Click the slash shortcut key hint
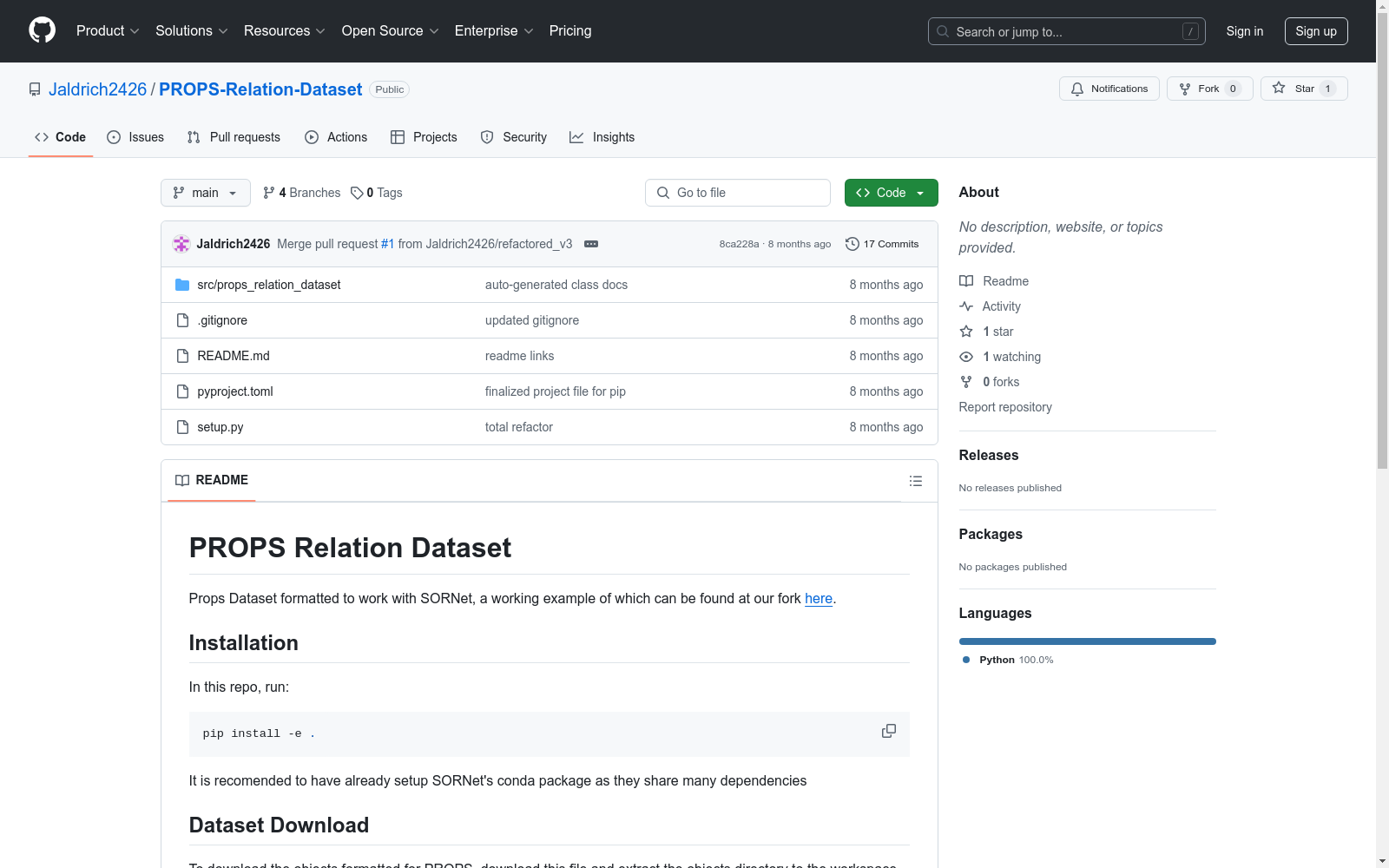Image resolution: width=1389 pixels, height=868 pixels. pyautogui.click(x=1190, y=31)
